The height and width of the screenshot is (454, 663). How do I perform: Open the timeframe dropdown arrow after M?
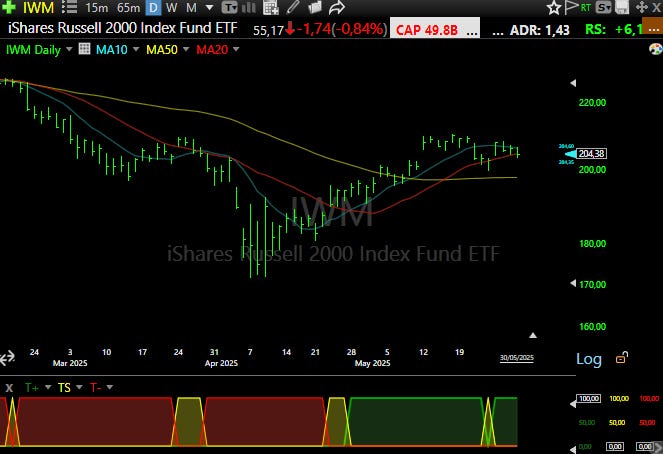(x=209, y=8)
